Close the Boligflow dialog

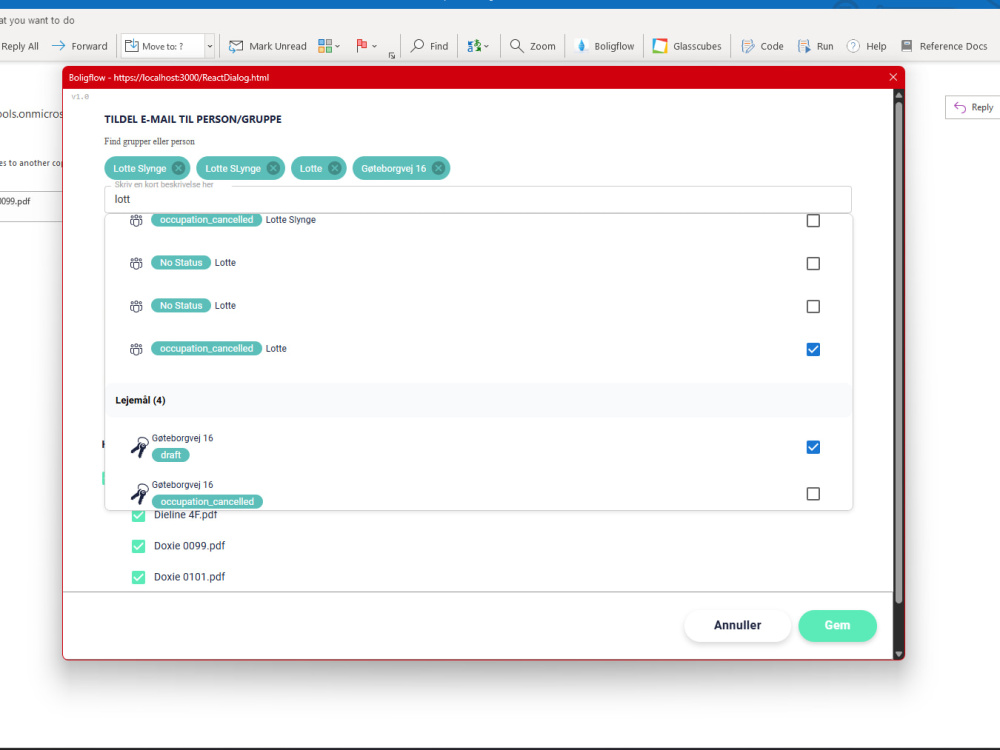[893, 77]
